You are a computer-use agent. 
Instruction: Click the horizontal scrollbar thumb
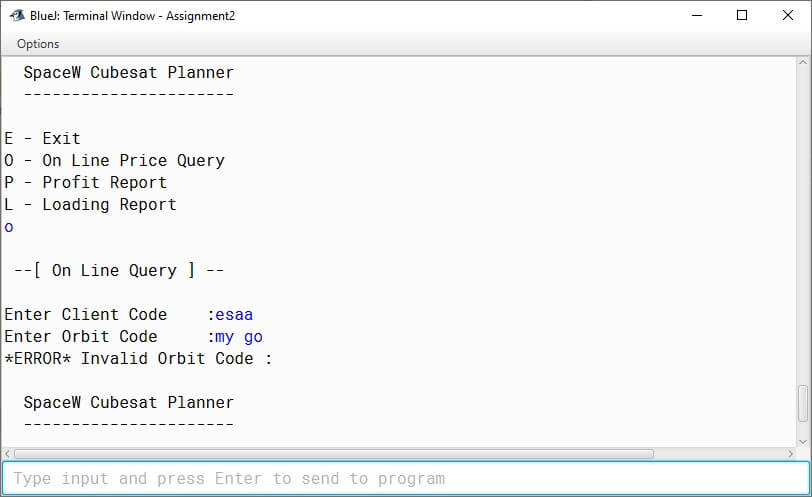tap(334, 454)
